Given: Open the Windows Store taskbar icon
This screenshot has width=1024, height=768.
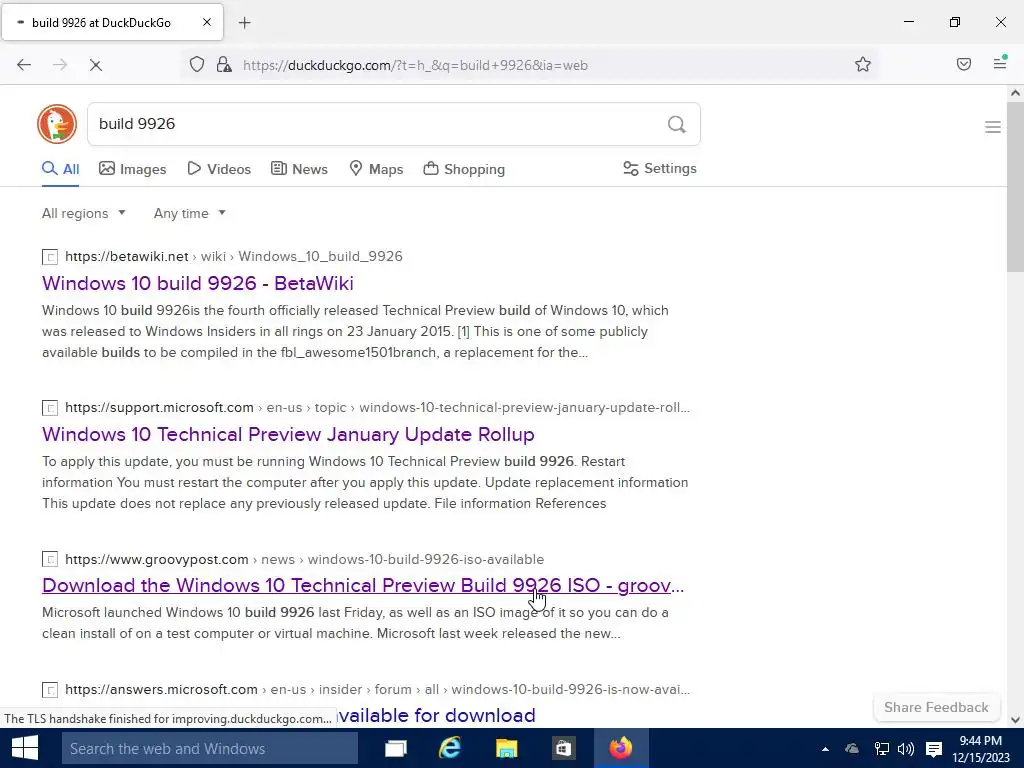Looking at the screenshot, I should click(x=562, y=748).
